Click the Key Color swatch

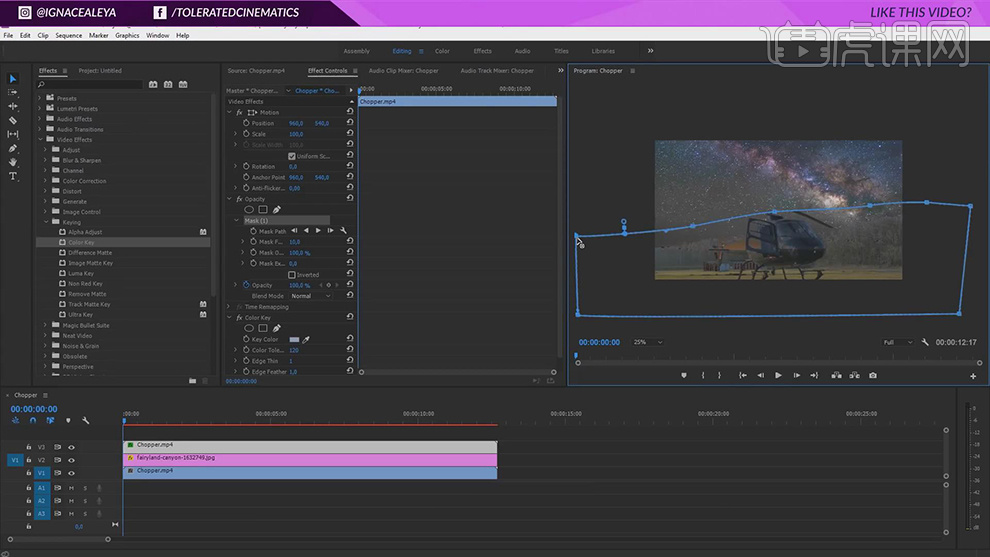coord(294,340)
